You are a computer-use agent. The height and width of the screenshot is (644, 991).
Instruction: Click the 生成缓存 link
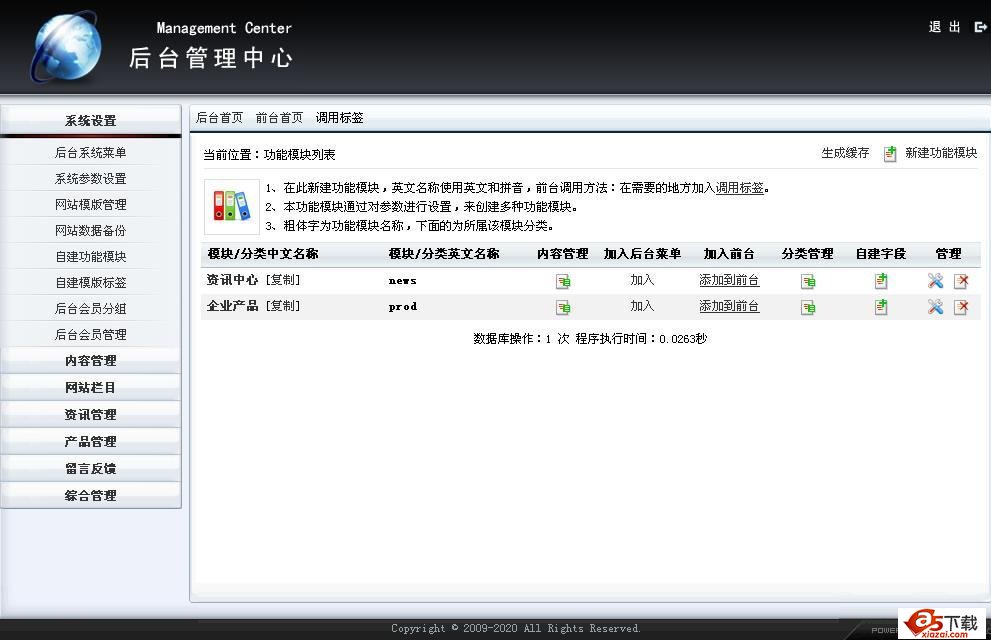coord(845,153)
